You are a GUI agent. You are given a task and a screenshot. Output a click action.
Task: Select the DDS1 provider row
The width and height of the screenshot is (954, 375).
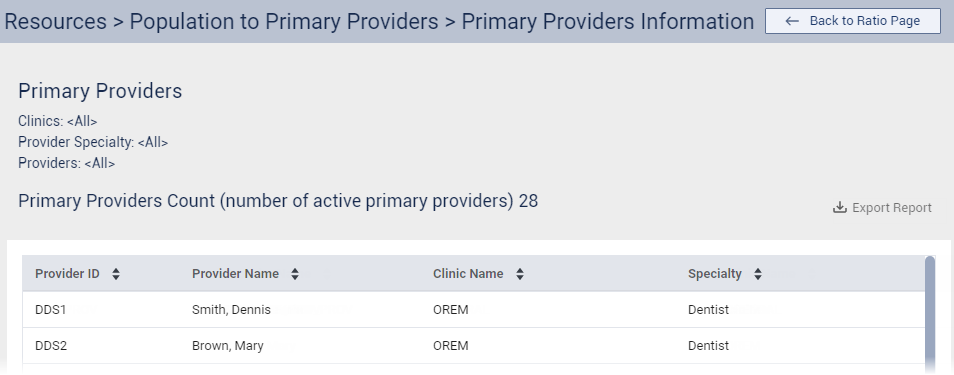pyautogui.click(x=473, y=309)
